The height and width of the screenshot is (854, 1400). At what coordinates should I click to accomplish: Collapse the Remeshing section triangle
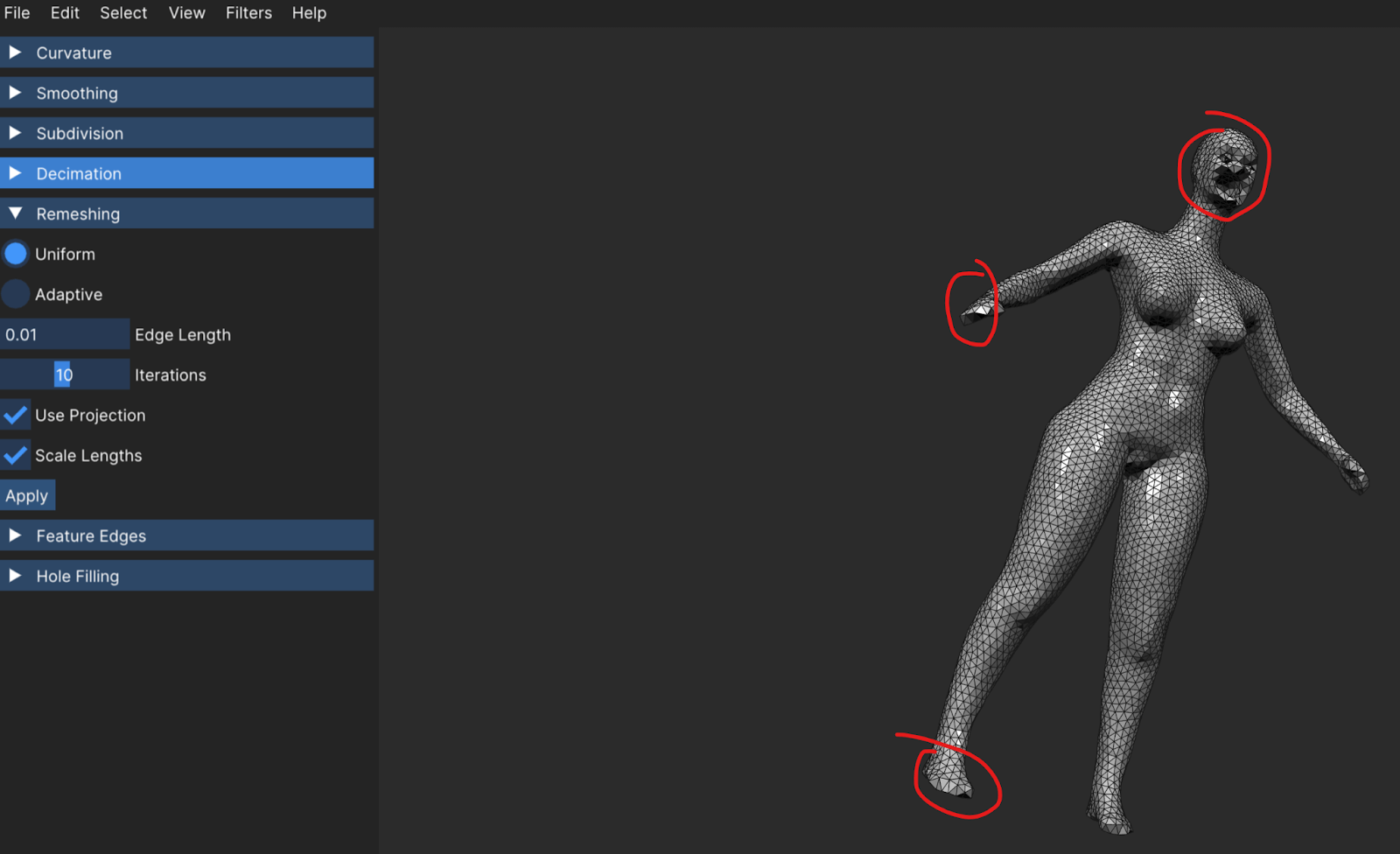coord(15,213)
